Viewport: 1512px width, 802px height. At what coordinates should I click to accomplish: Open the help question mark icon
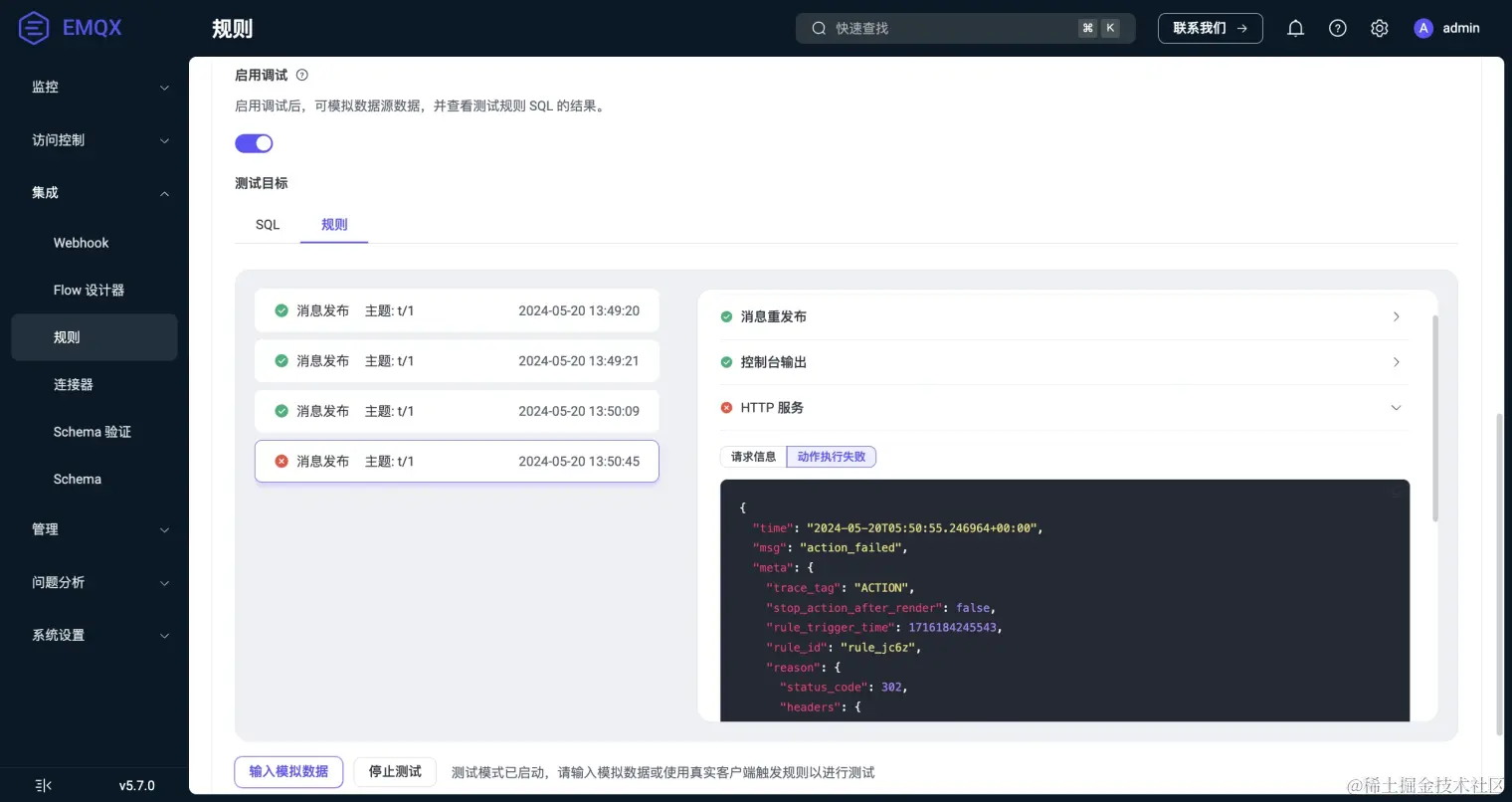click(x=1338, y=28)
